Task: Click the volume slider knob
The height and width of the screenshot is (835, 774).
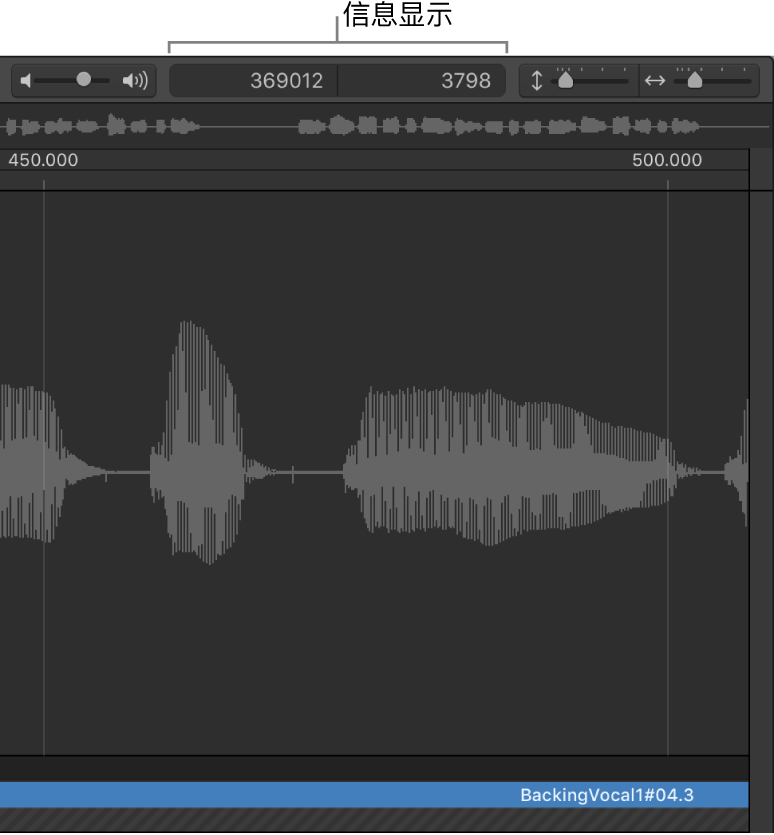Action: (x=84, y=80)
